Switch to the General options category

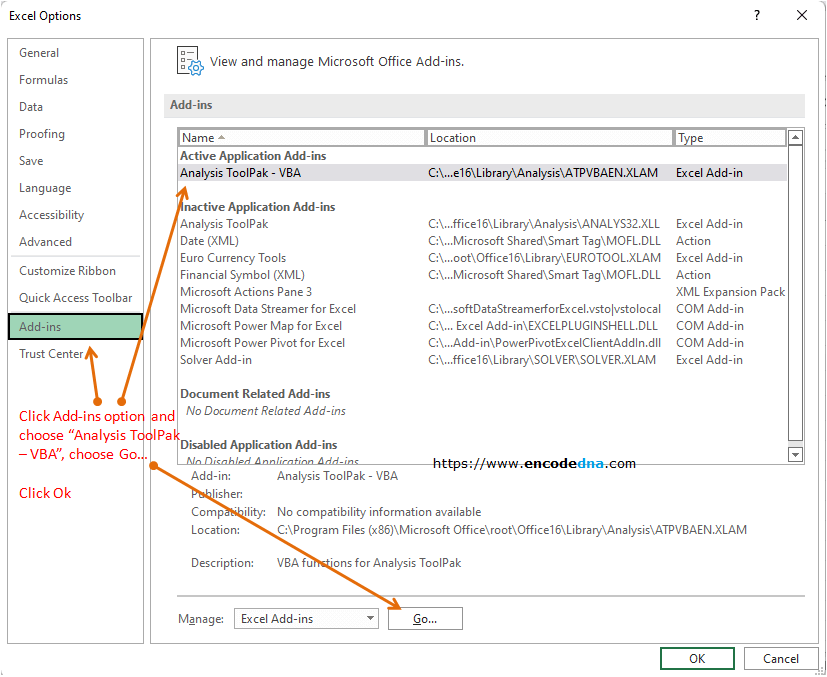[x=39, y=52]
